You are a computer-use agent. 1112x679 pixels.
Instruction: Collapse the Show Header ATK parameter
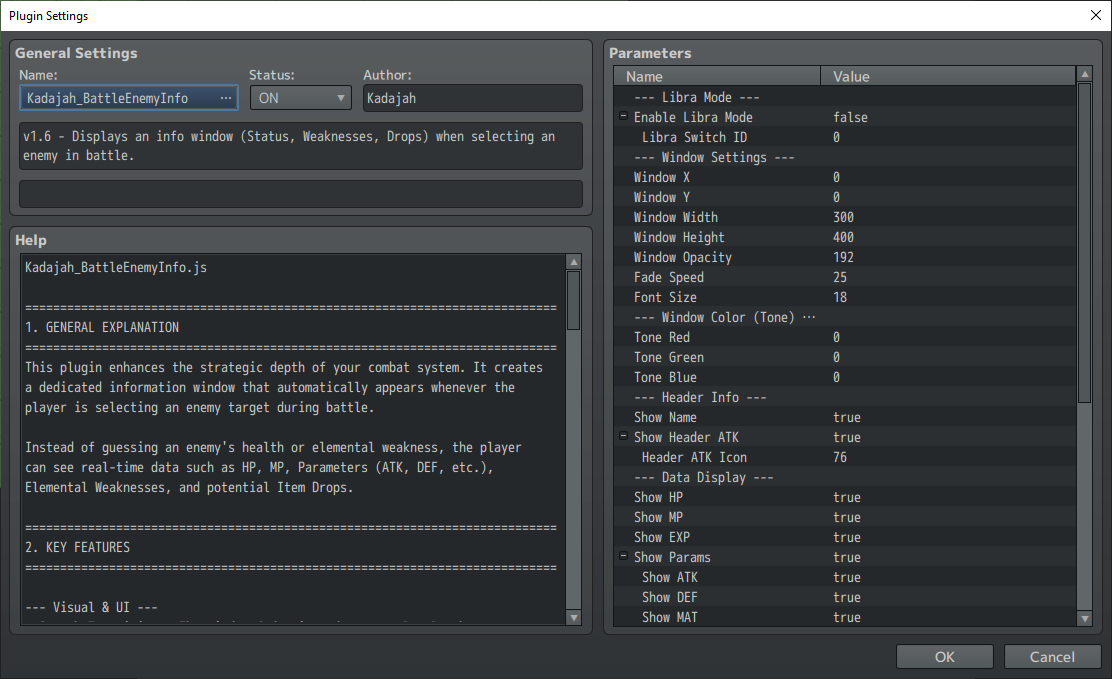coord(623,436)
